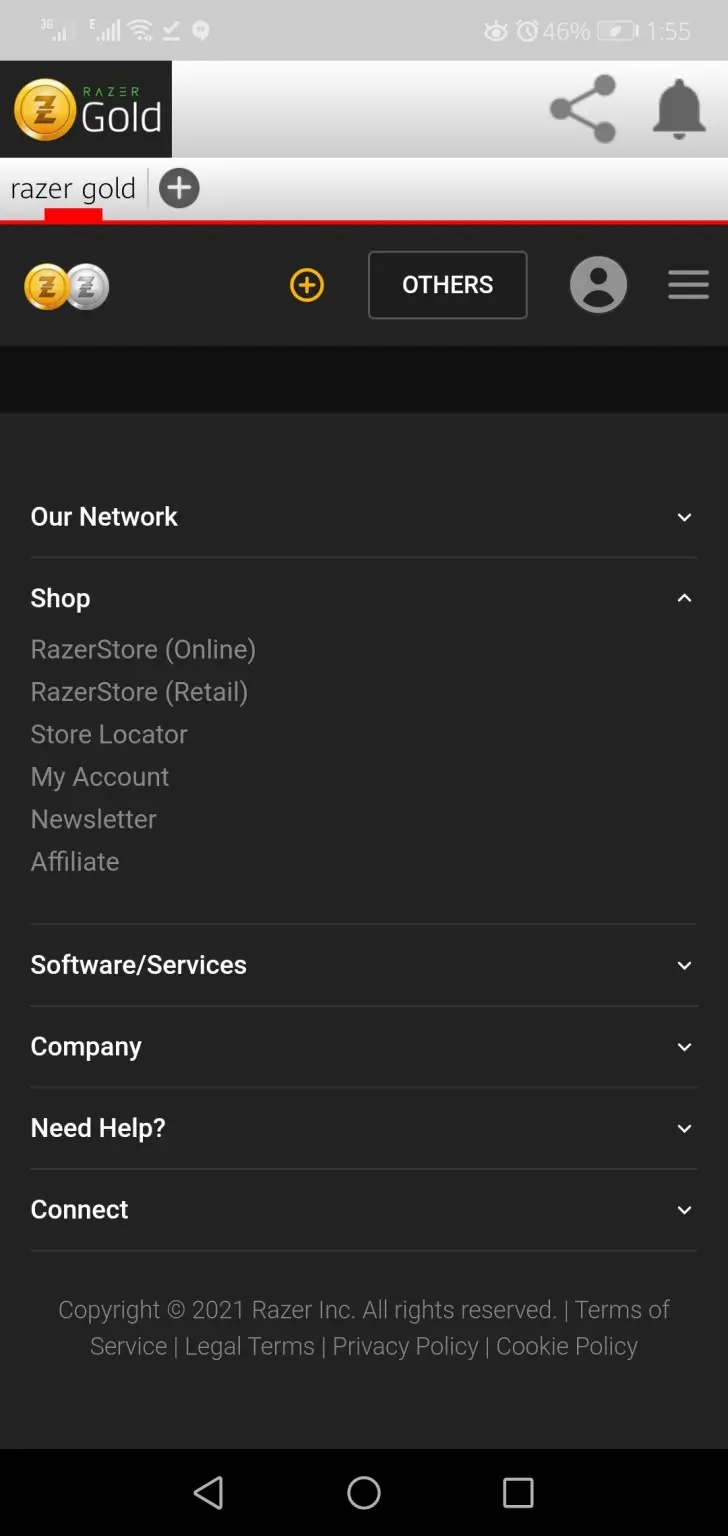Open the hamburger menu
The height and width of the screenshot is (1536, 728).
[x=688, y=285]
